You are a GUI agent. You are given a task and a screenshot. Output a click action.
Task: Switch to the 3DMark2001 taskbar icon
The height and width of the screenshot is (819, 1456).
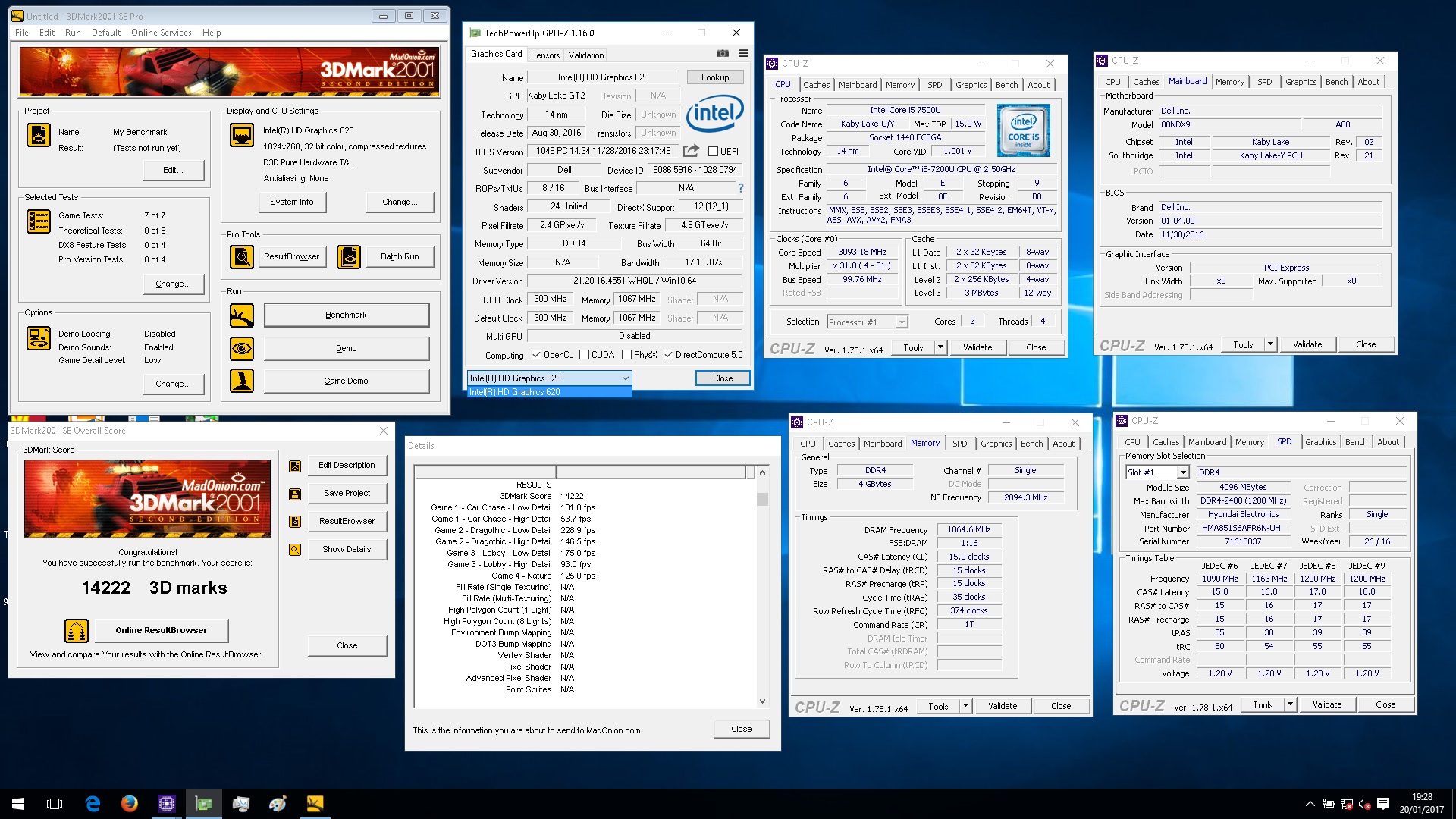(x=315, y=804)
